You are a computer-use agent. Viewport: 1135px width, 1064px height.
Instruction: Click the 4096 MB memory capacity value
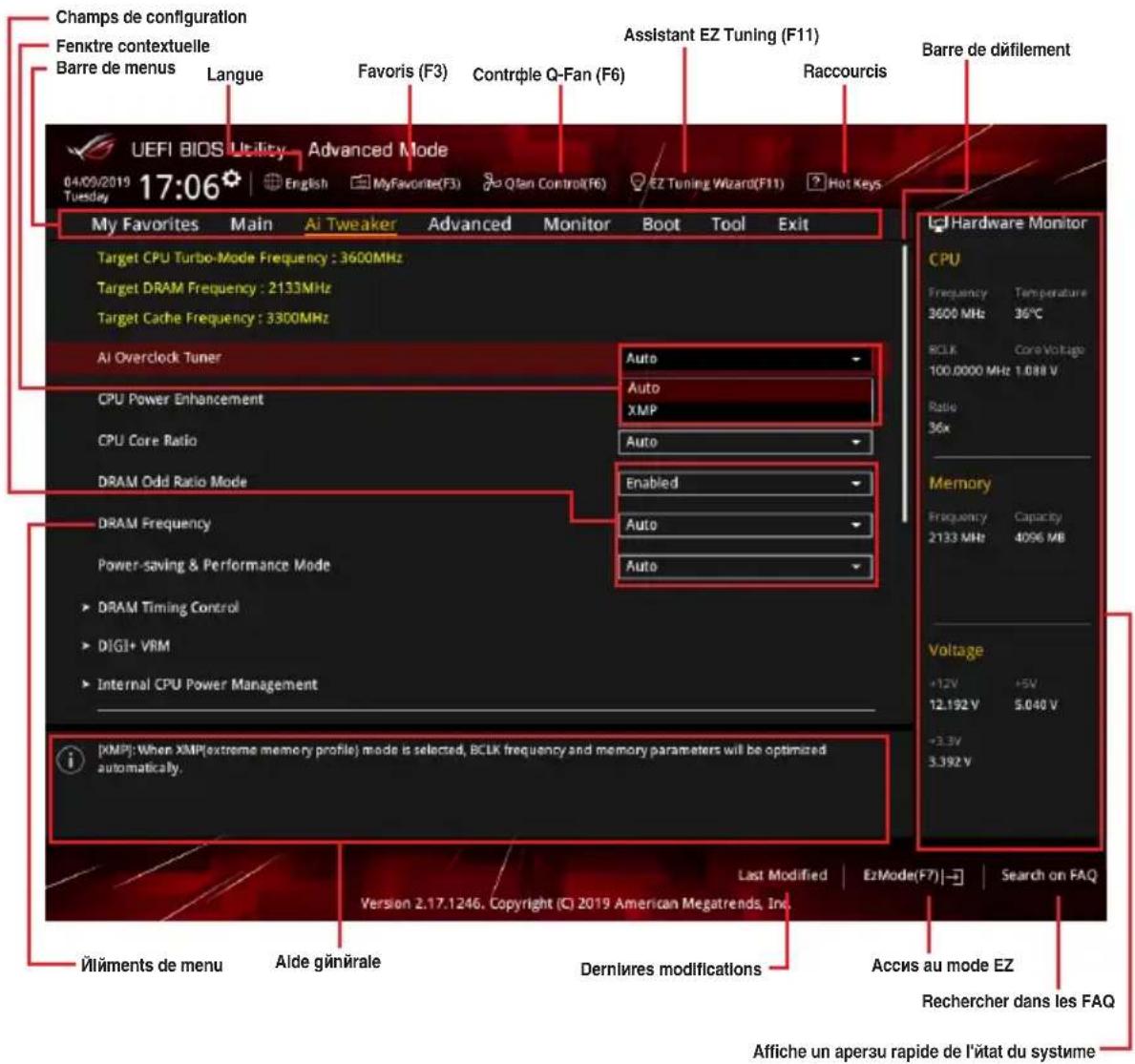[x=1040, y=538]
